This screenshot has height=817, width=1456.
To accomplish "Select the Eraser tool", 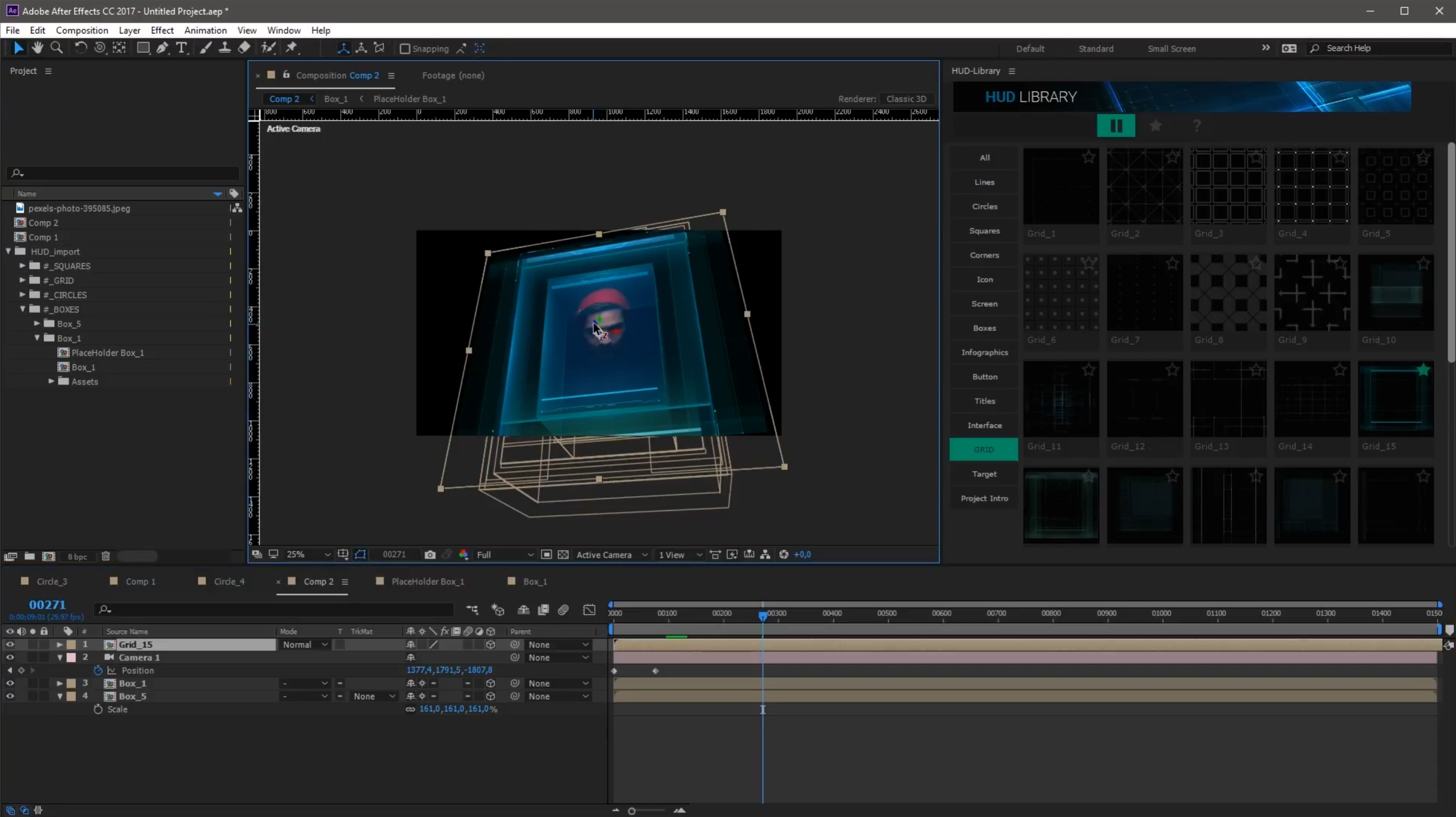I will [x=244, y=48].
